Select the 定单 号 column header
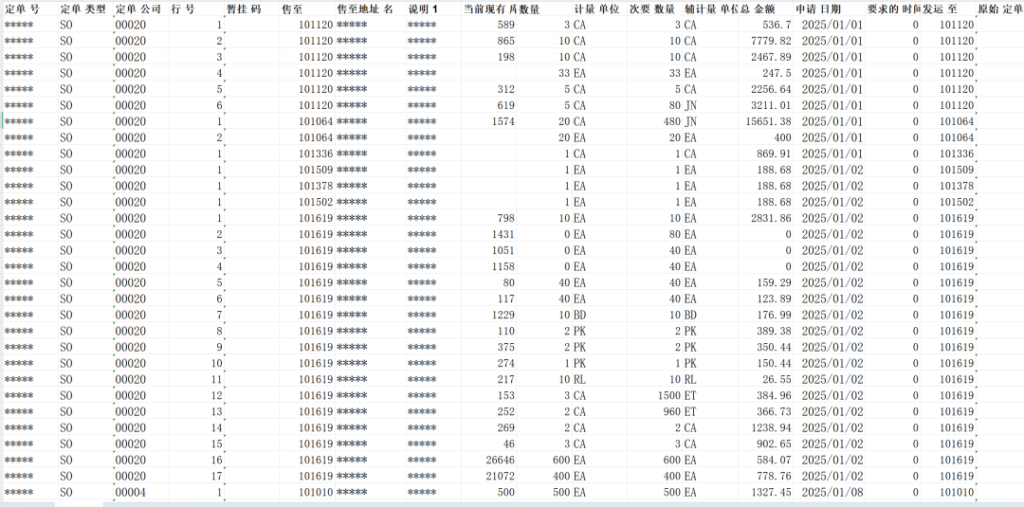The image size is (1024, 507). click(22, 9)
